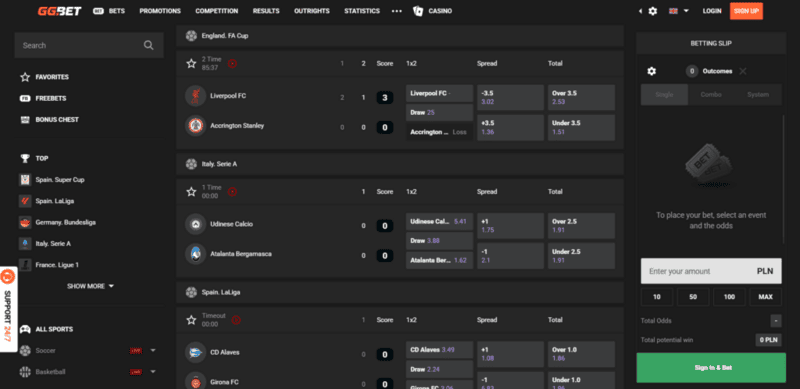The height and width of the screenshot is (389, 800).
Task: Set stake to 100 quick amount
Action: pos(729,297)
